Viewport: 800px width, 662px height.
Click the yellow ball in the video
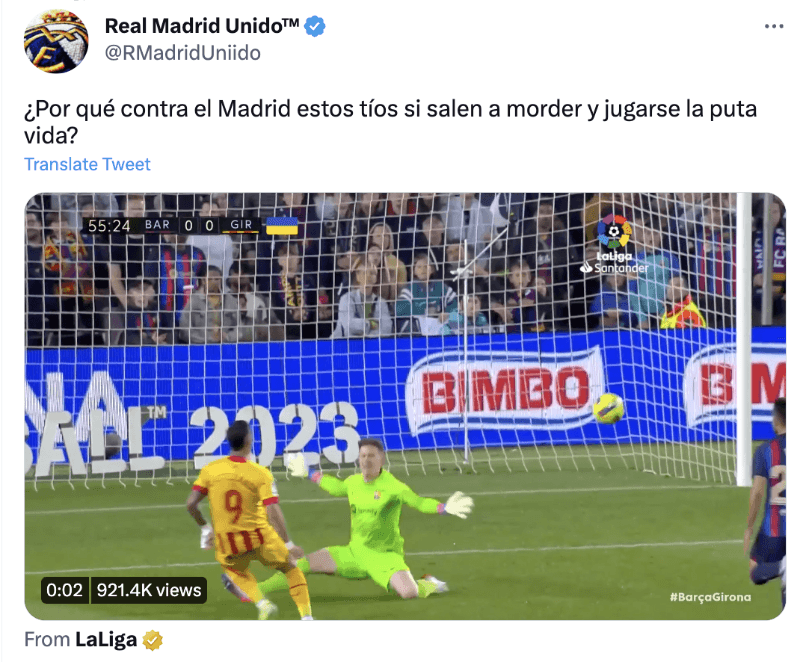[x=608, y=408]
